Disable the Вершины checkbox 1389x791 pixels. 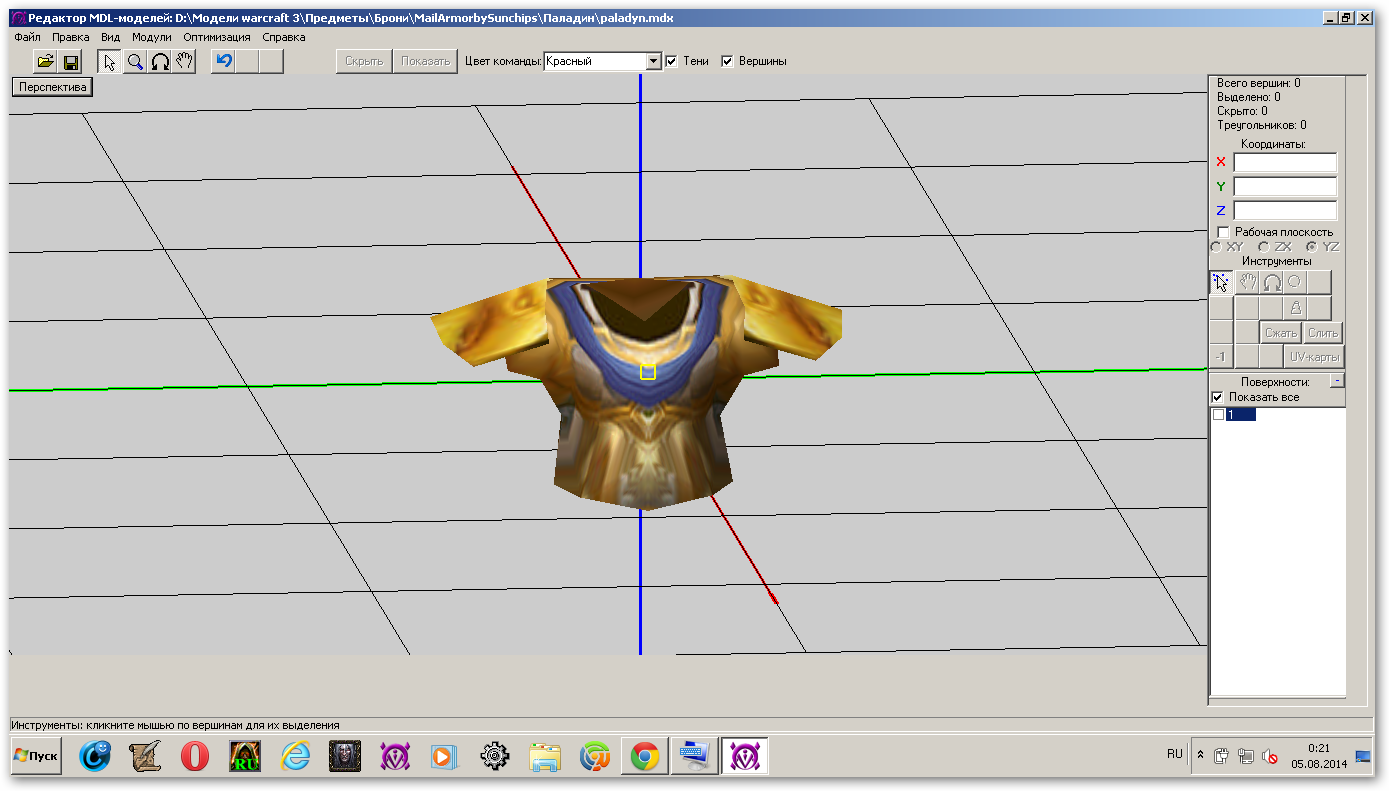727,61
